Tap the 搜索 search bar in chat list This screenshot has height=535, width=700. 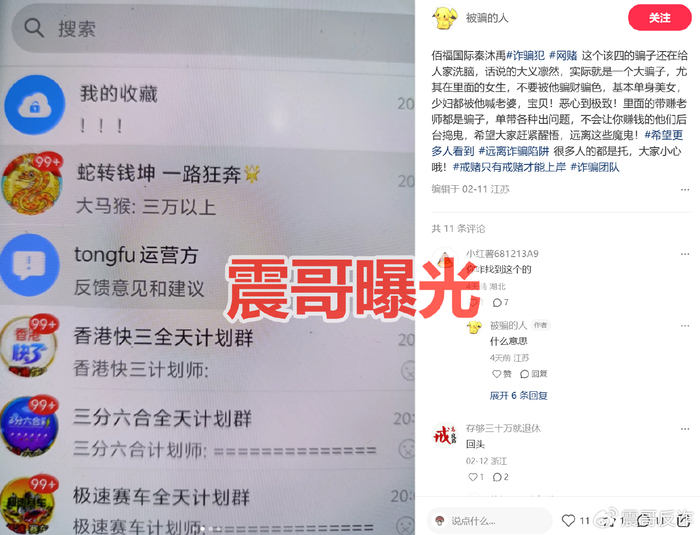tap(213, 29)
